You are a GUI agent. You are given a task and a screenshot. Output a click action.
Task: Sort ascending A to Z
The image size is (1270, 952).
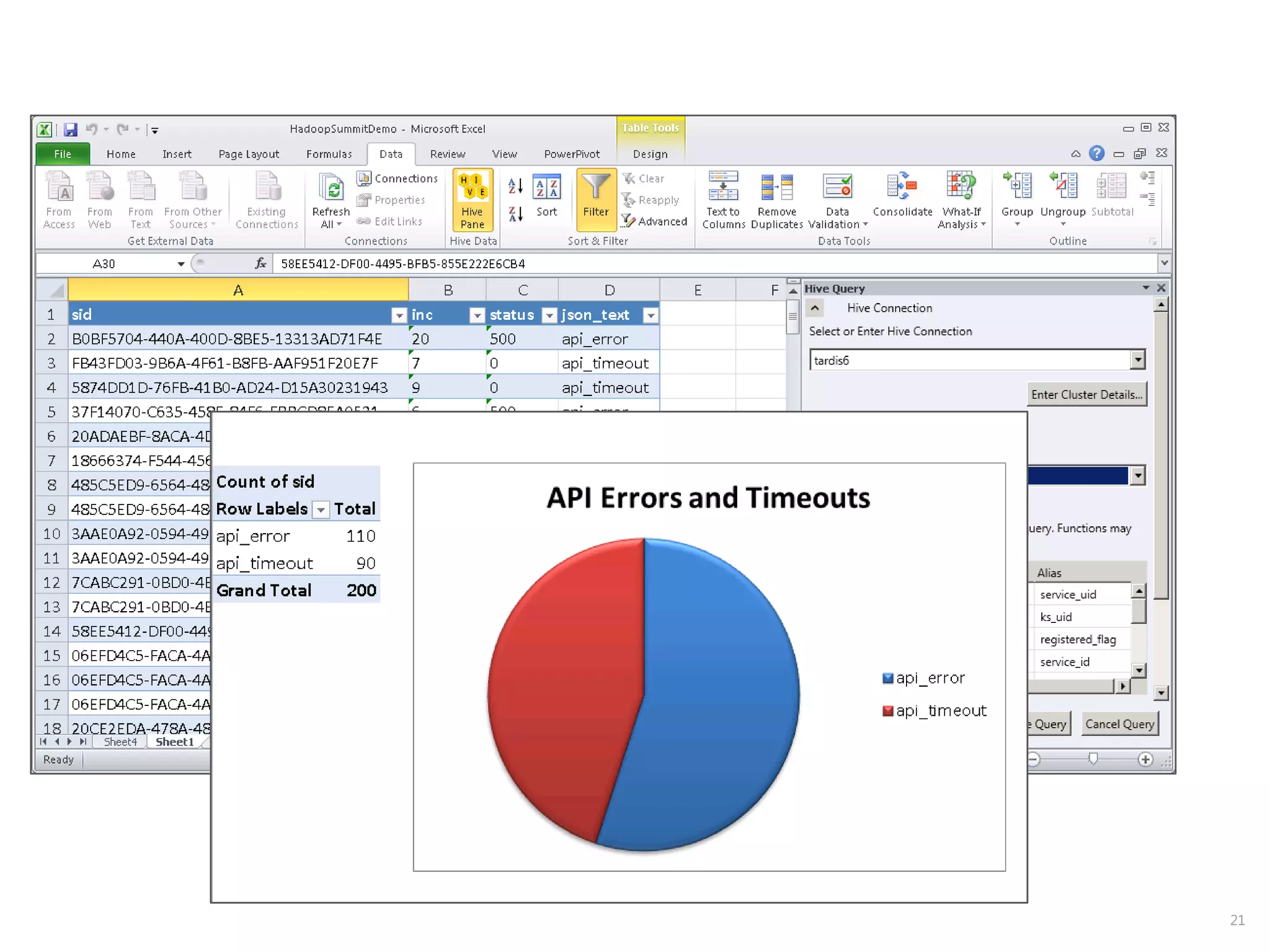click(x=515, y=185)
